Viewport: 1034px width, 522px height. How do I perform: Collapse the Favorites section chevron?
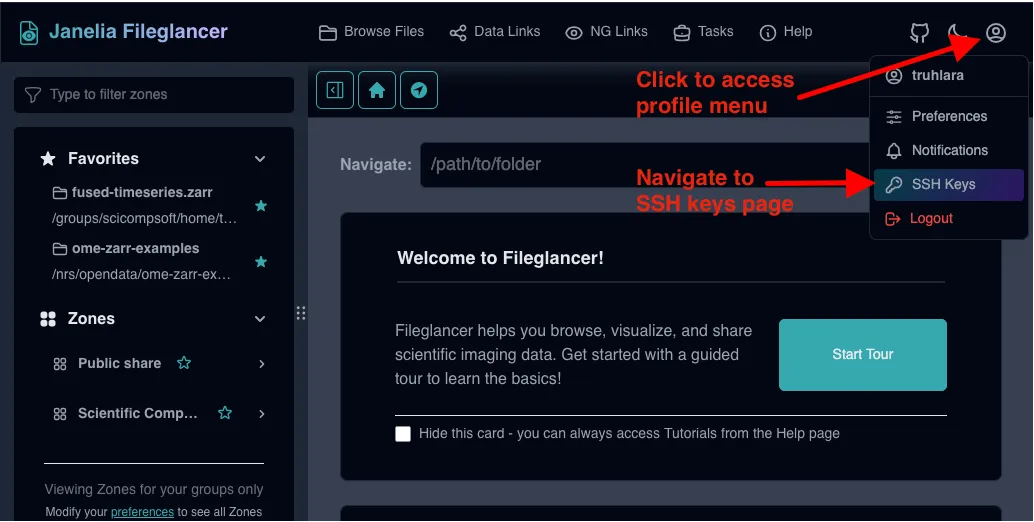click(260, 159)
